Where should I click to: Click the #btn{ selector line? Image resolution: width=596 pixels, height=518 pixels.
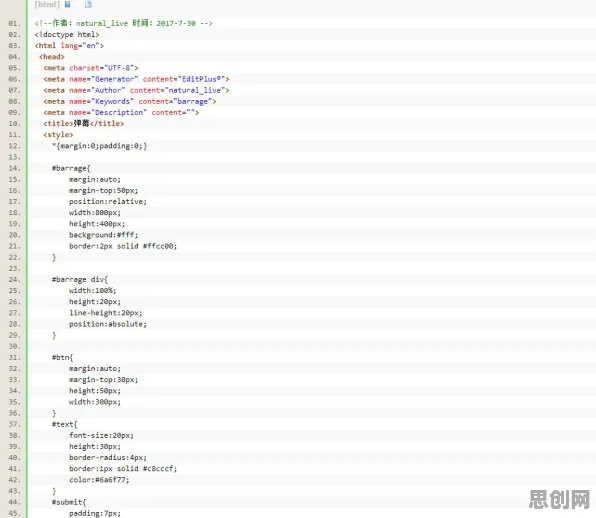62,357
